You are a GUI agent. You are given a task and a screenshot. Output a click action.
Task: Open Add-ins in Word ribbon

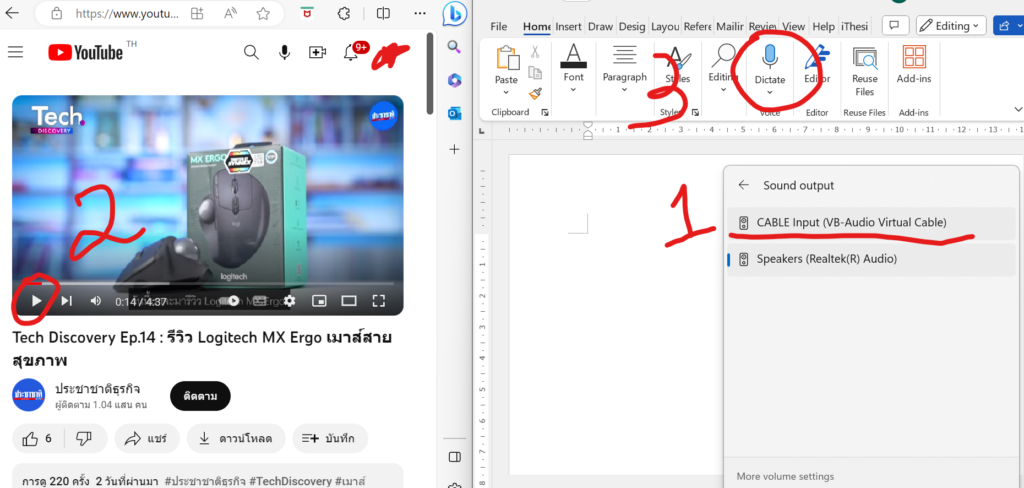click(x=914, y=64)
